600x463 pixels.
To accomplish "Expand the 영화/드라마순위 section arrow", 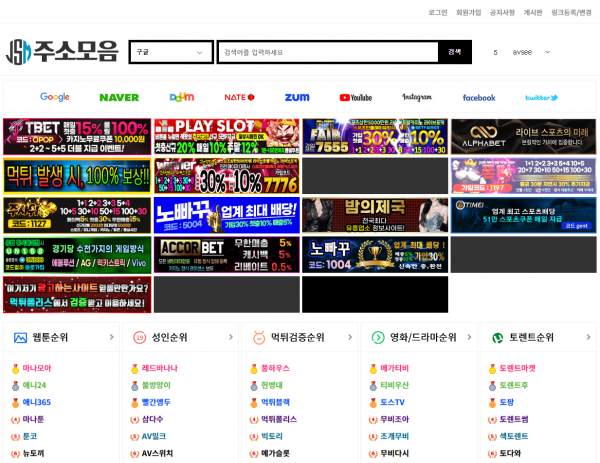I will (469, 337).
